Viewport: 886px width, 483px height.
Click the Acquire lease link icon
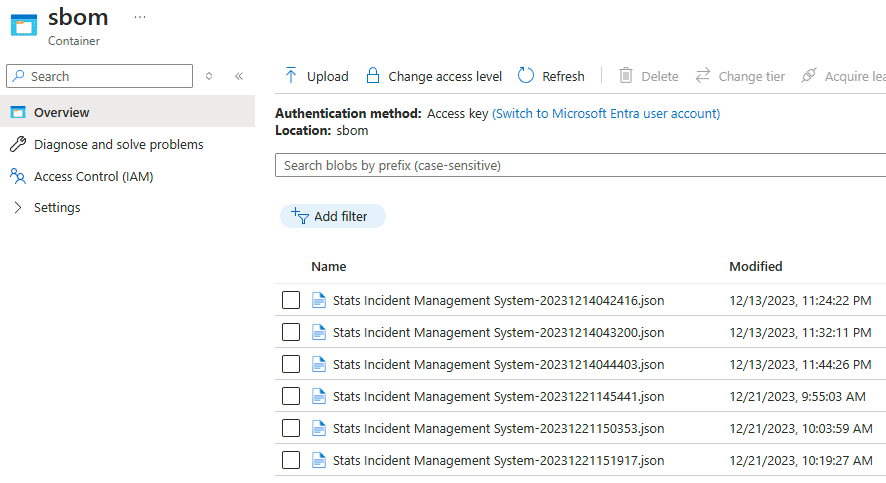pyautogui.click(x=809, y=75)
